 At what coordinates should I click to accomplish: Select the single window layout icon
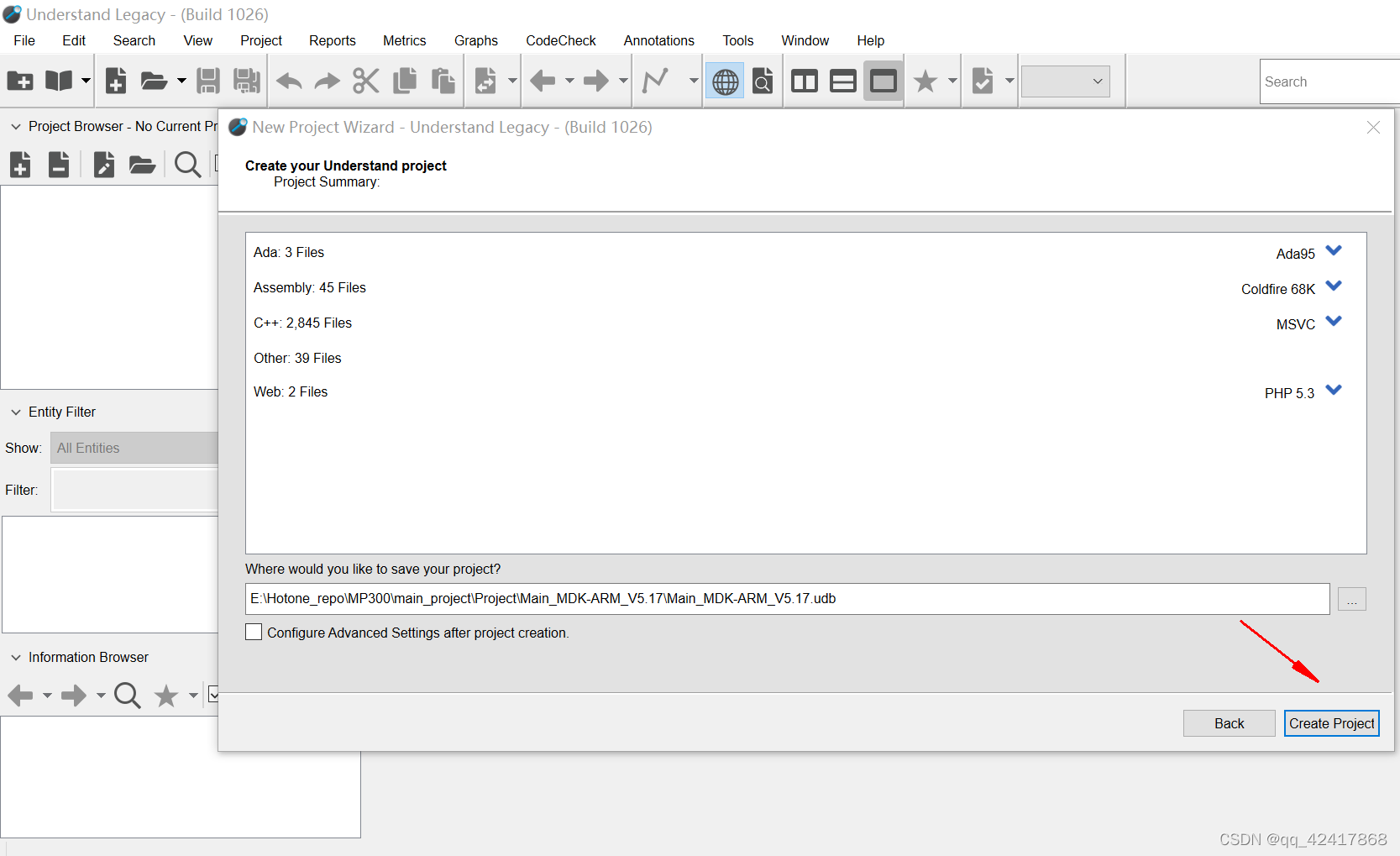(884, 81)
